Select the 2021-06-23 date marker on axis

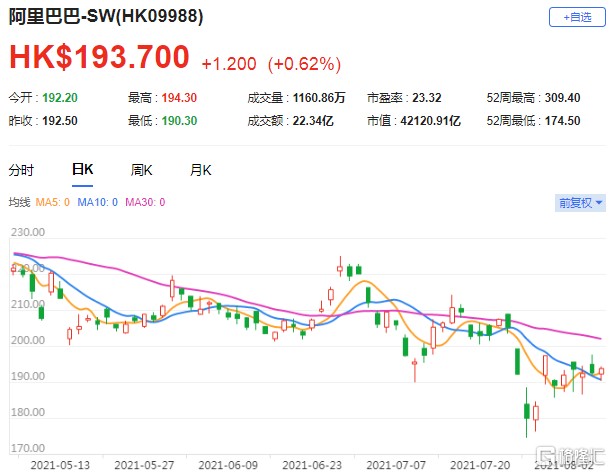click(x=312, y=465)
